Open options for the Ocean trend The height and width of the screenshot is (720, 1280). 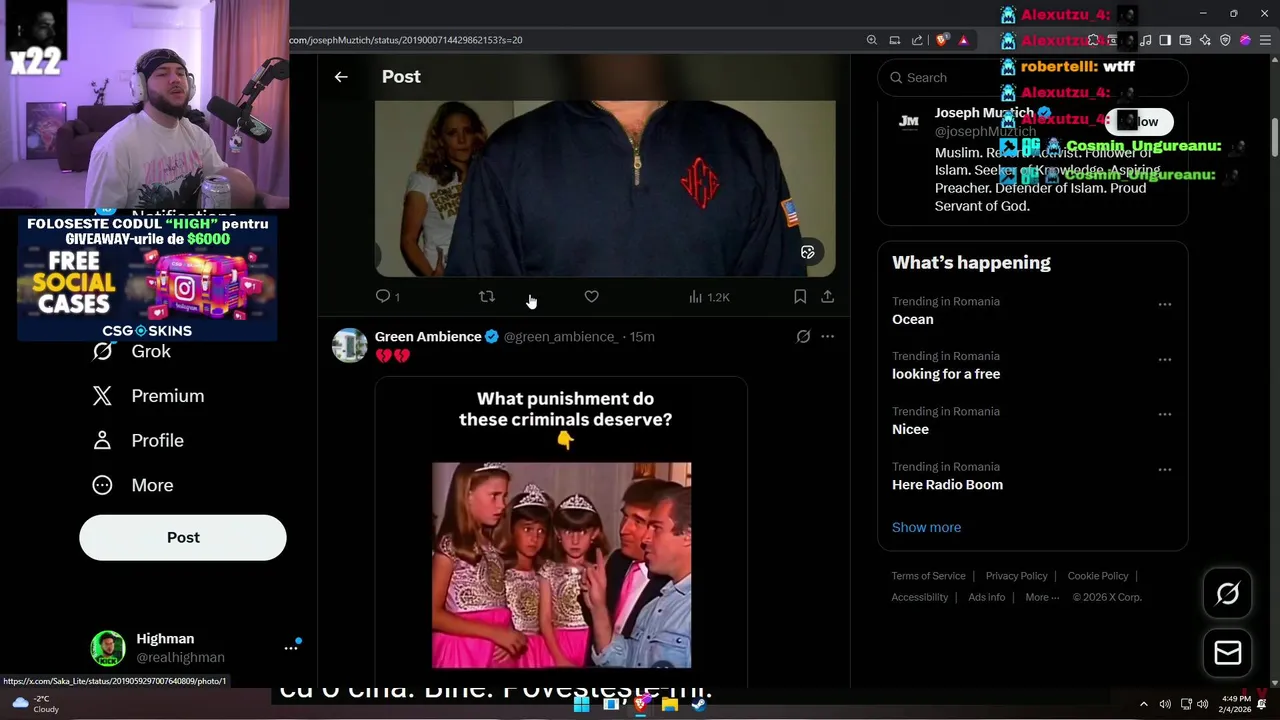1165,304
